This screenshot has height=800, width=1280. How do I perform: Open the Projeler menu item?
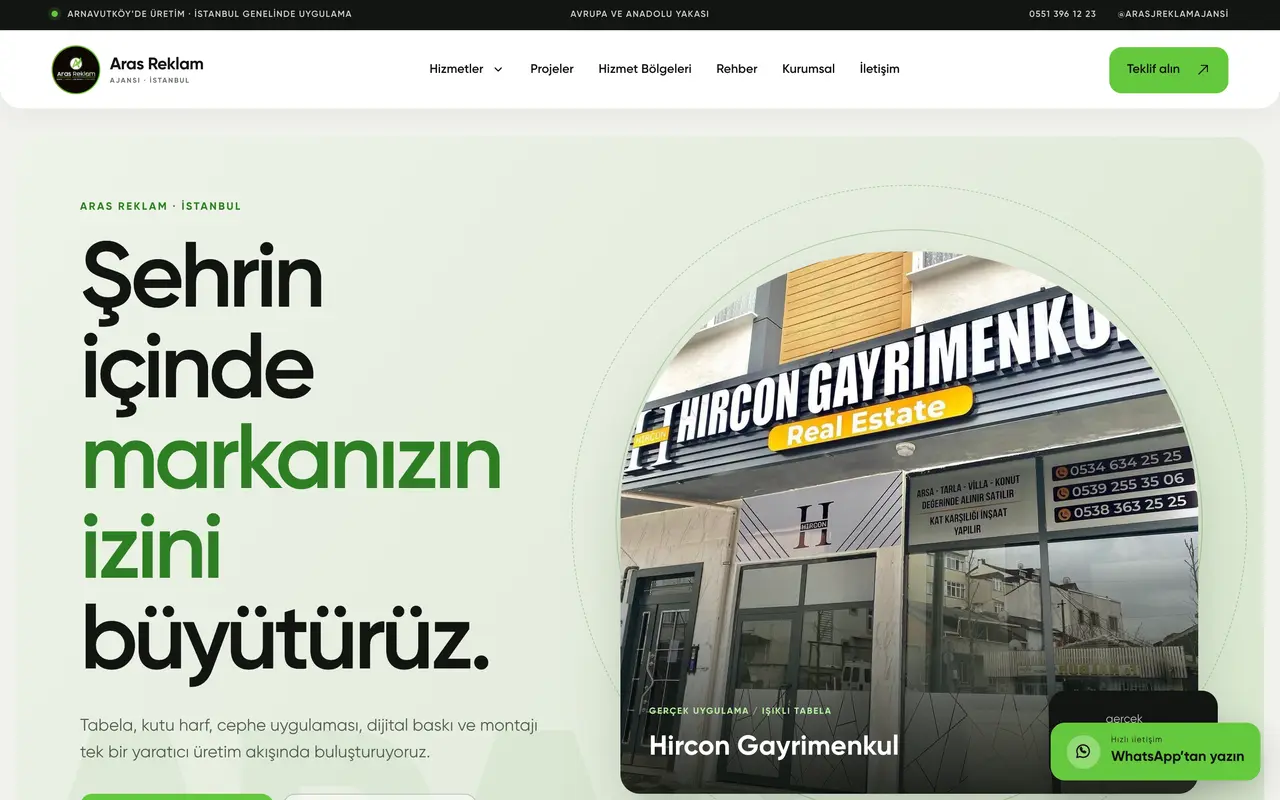pyautogui.click(x=552, y=69)
